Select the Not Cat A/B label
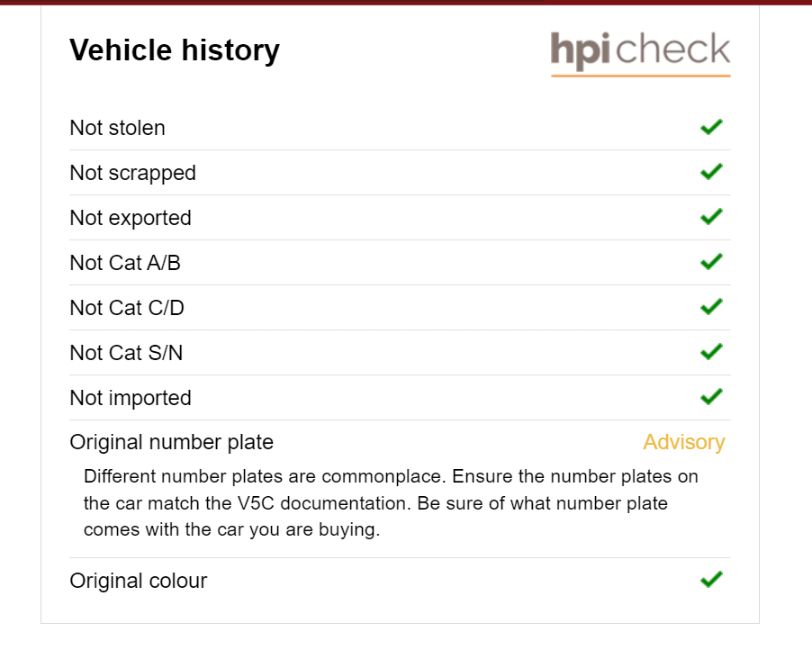 (125, 263)
